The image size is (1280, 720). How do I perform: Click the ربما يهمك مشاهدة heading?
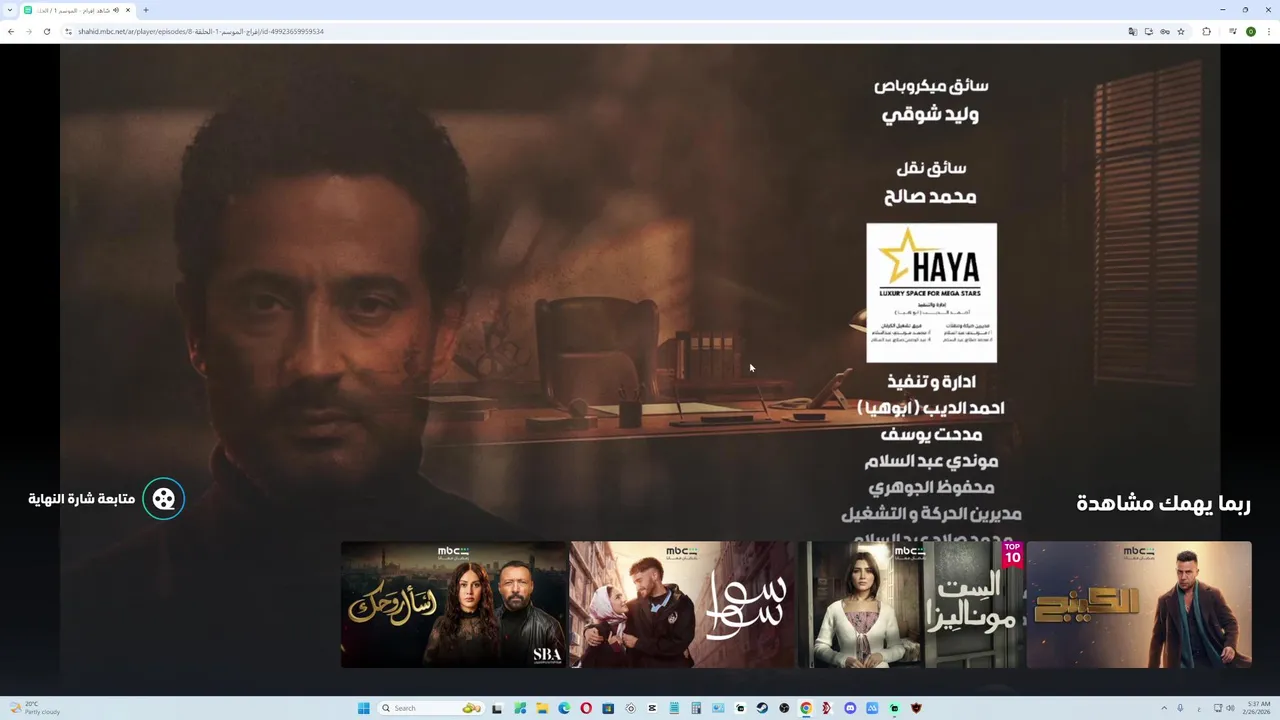(1163, 503)
